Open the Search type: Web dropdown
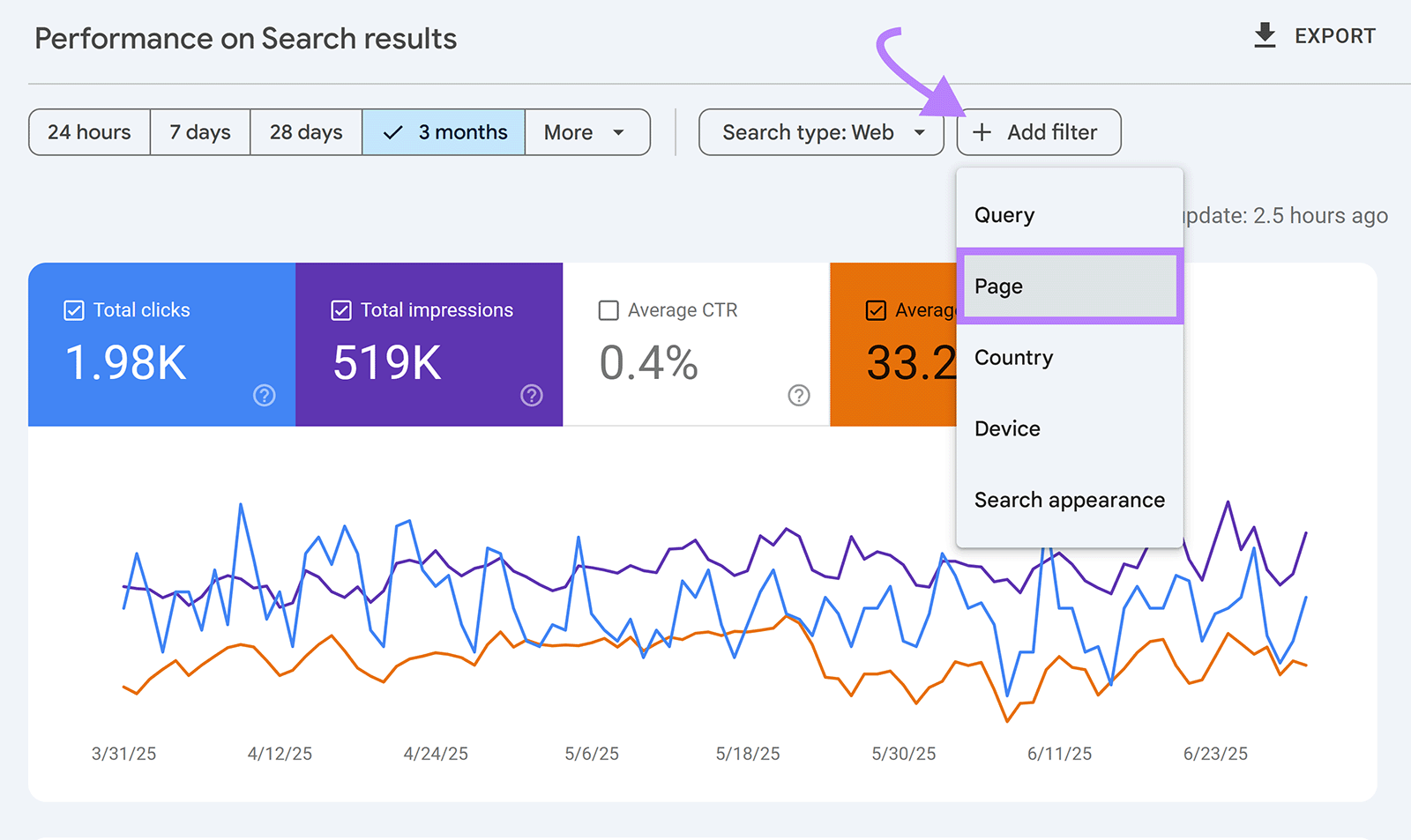This screenshot has height=840, width=1411. coord(820,132)
